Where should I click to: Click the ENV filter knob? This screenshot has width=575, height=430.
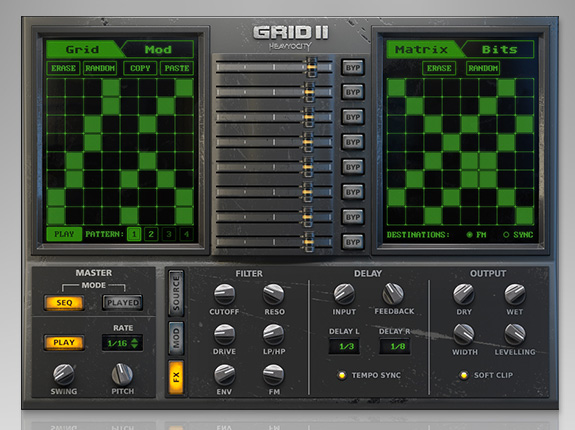224,375
